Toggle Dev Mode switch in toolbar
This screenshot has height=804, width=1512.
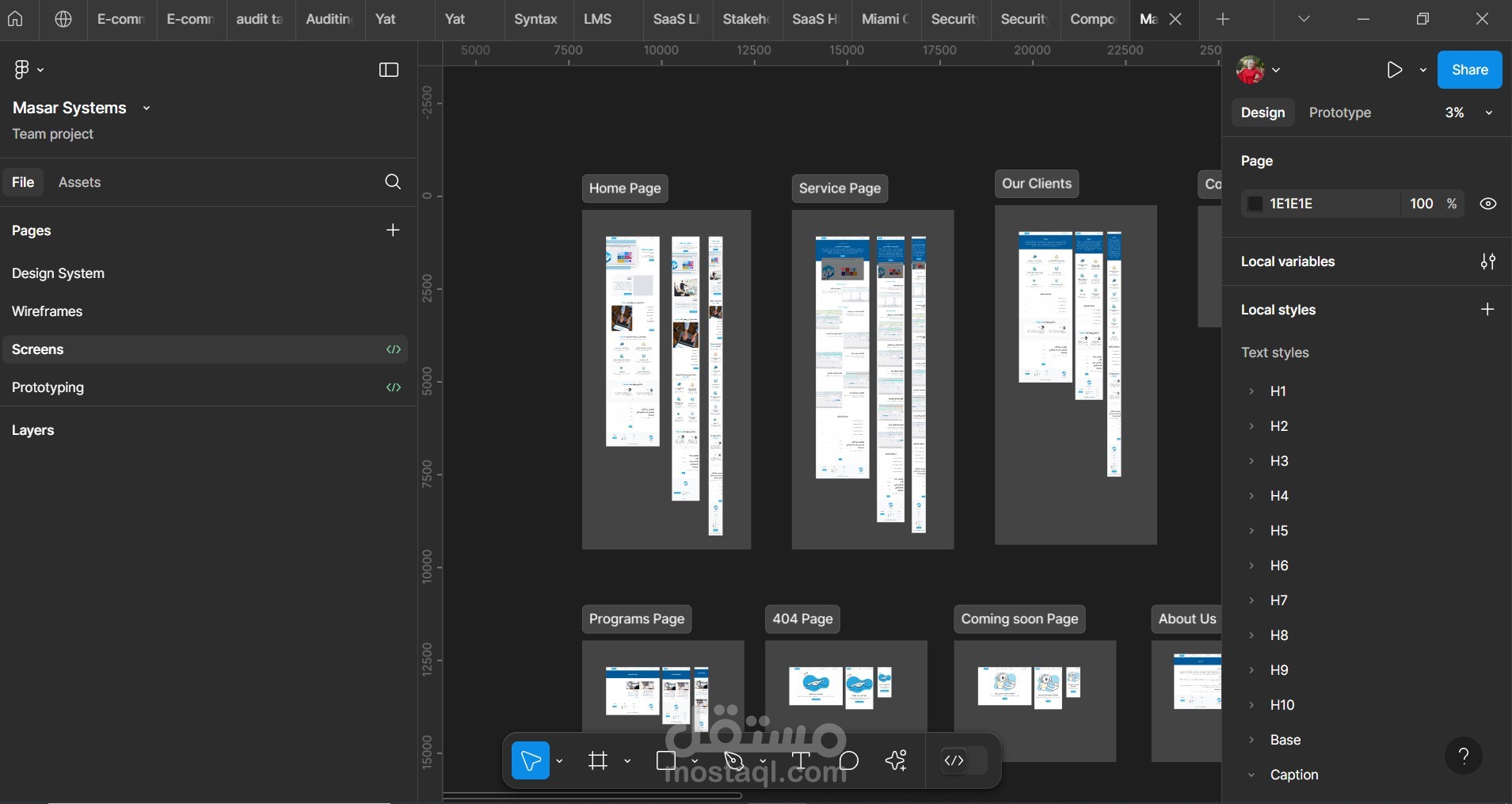(964, 760)
